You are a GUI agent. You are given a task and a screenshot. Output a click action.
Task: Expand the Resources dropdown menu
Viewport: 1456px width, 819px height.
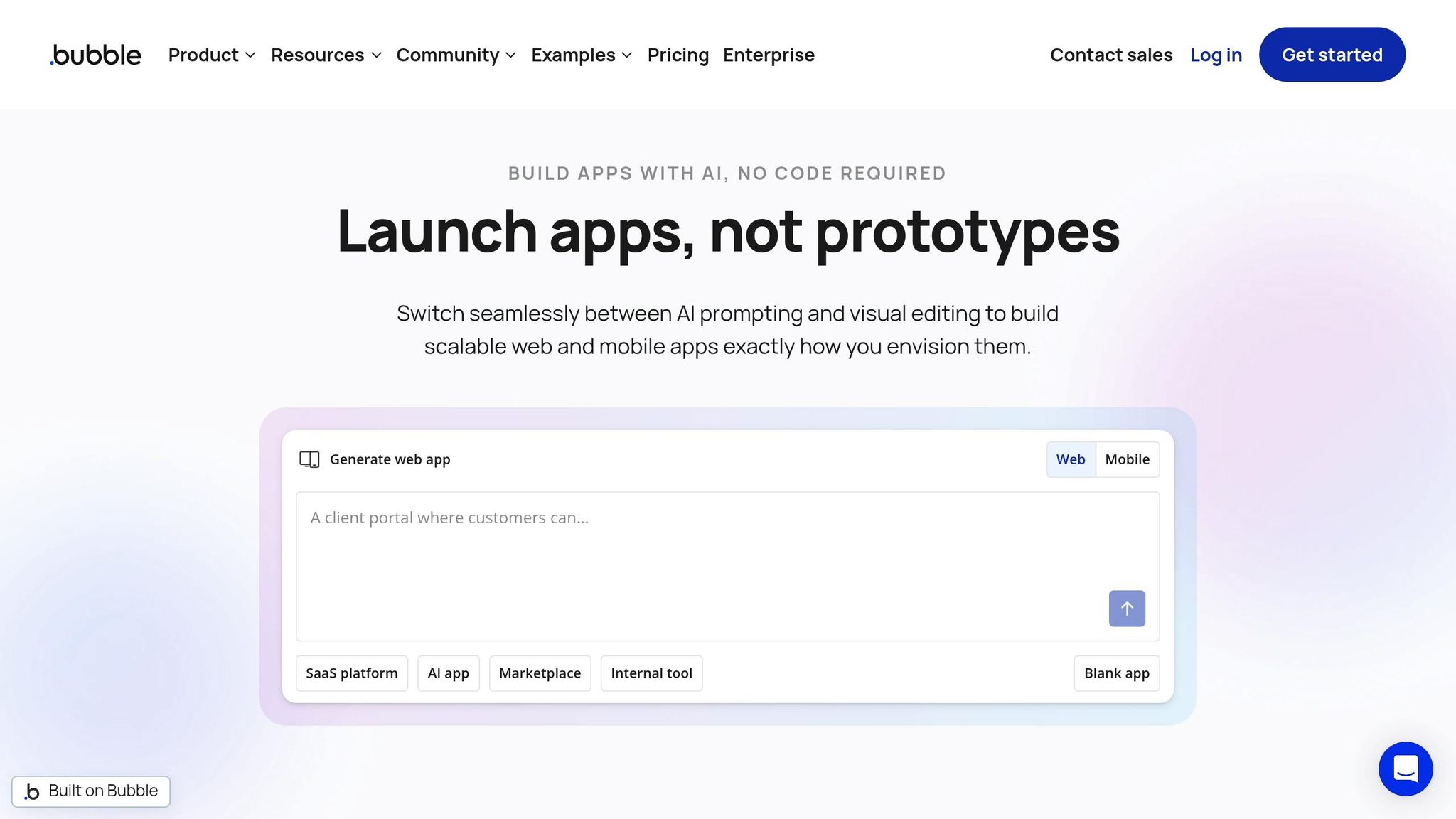(326, 55)
